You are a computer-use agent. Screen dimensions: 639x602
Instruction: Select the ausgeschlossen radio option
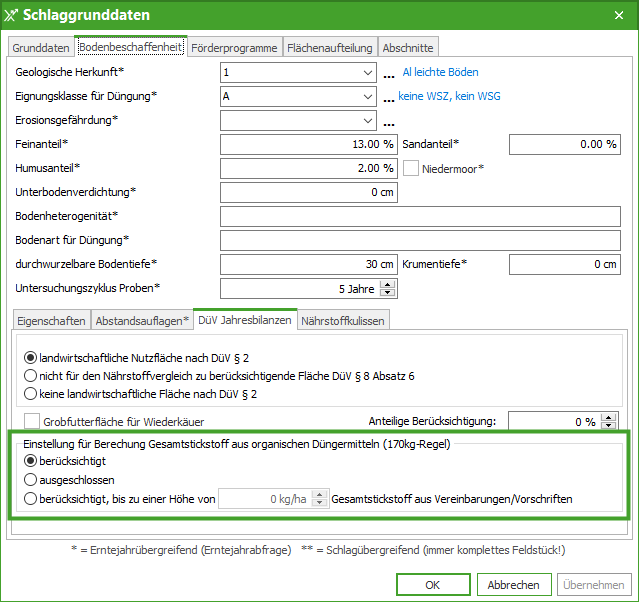(x=31, y=480)
